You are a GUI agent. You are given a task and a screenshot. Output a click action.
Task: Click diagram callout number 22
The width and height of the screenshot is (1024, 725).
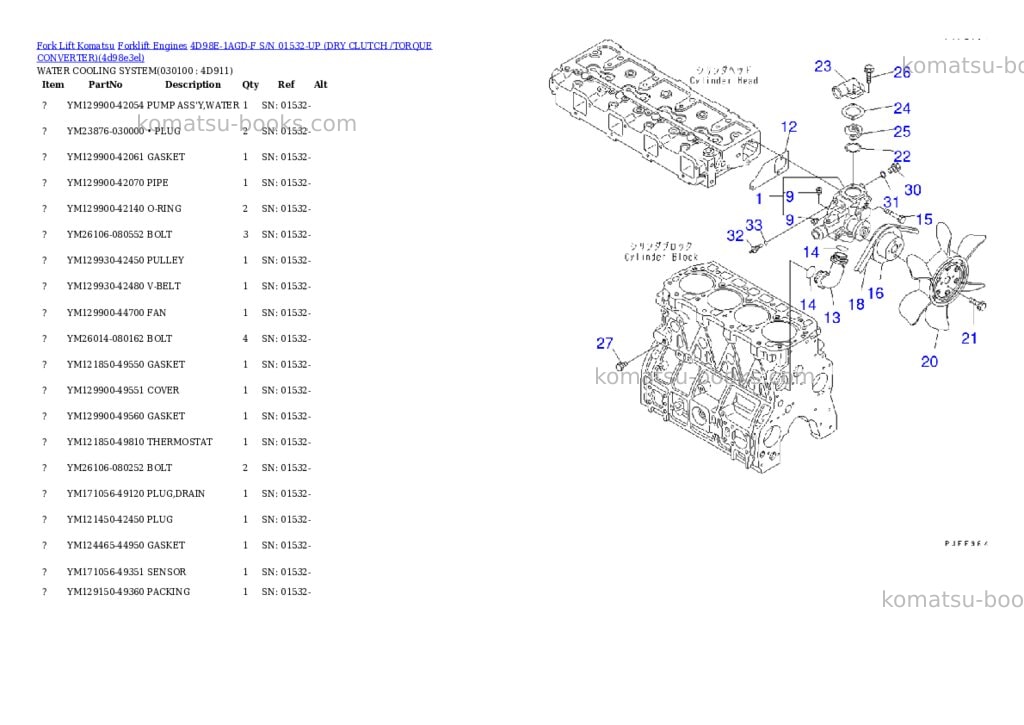point(902,156)
